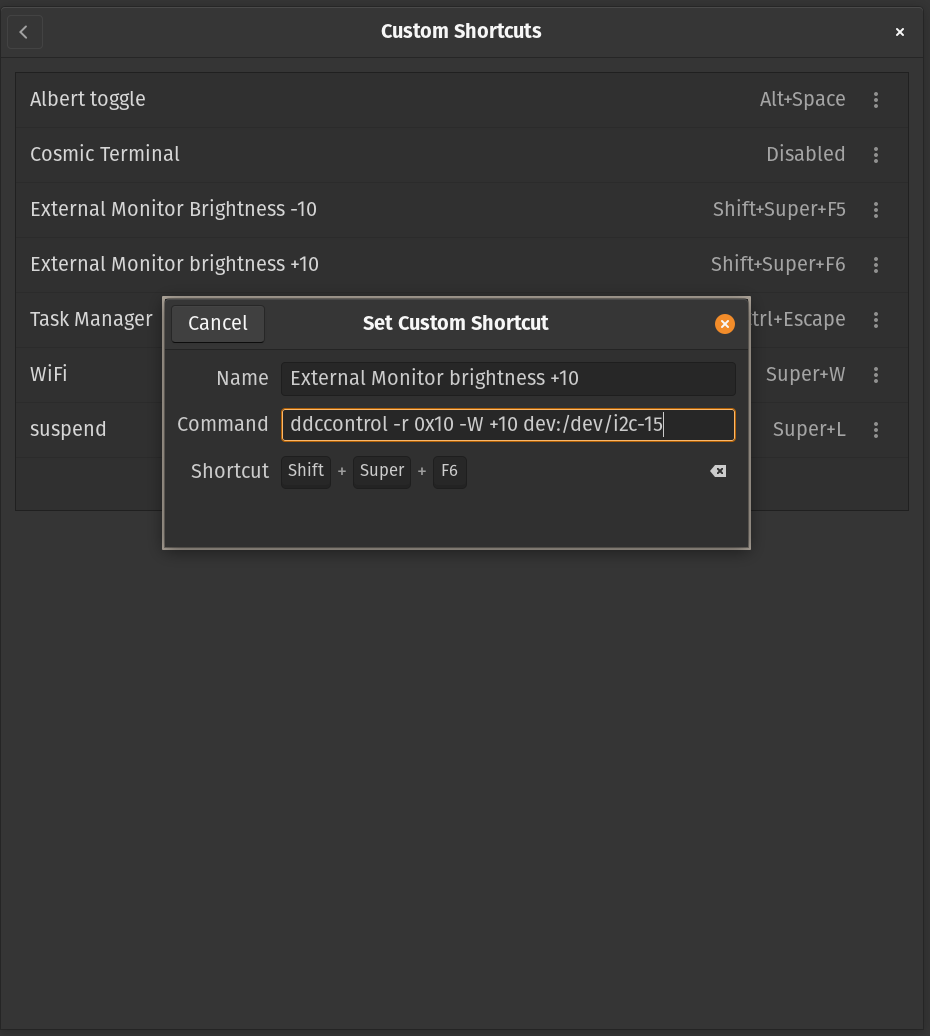Click the back arrow in the header bar

24,31
